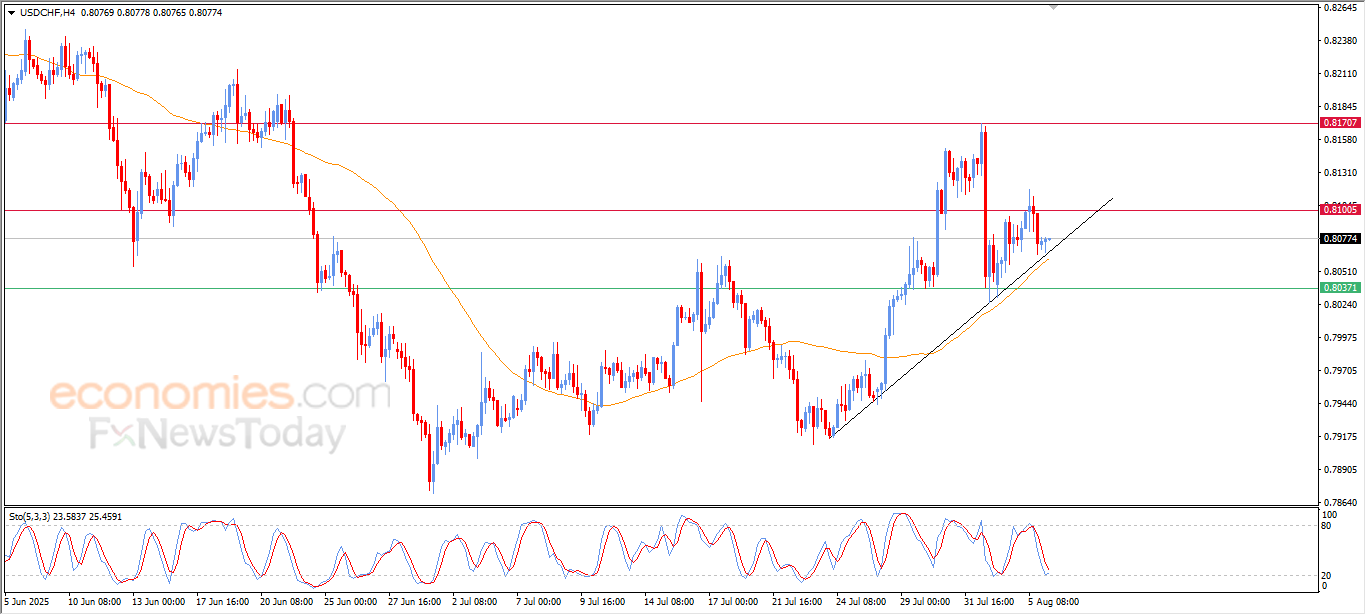Click the 0.82380 price axis value
The image size is (1366, 615).
pyautogui.click(x=1340, y=41)
